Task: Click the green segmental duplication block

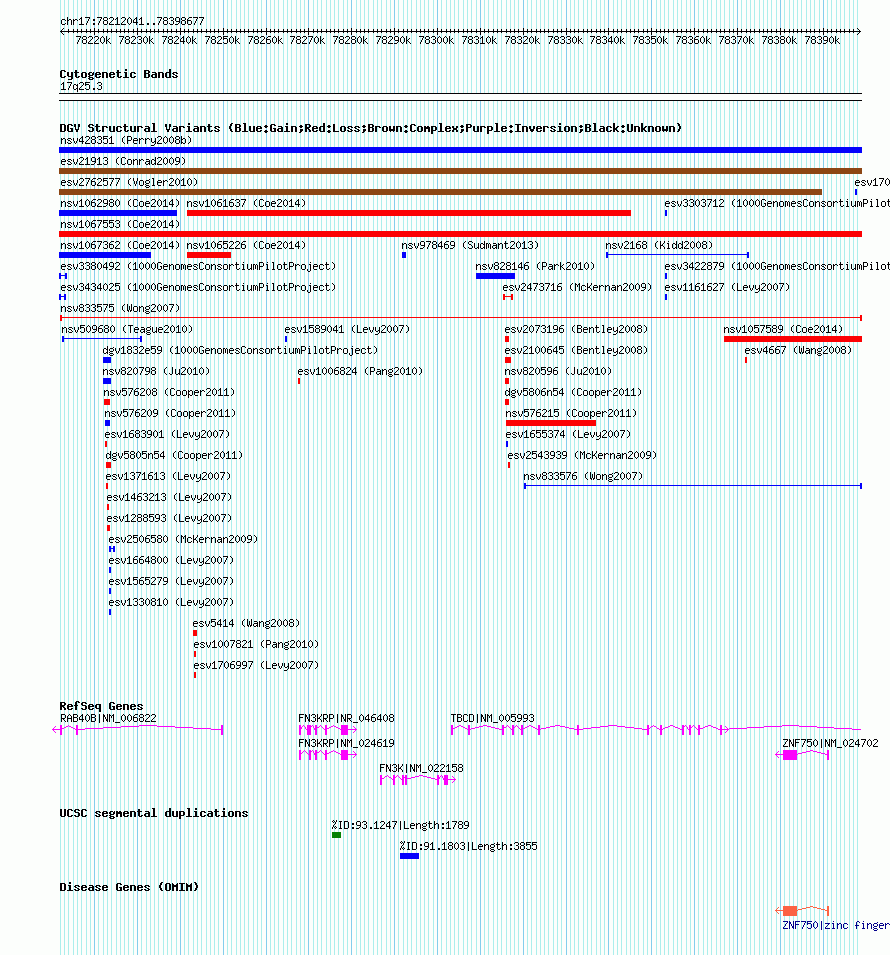Action: point(336,835)
